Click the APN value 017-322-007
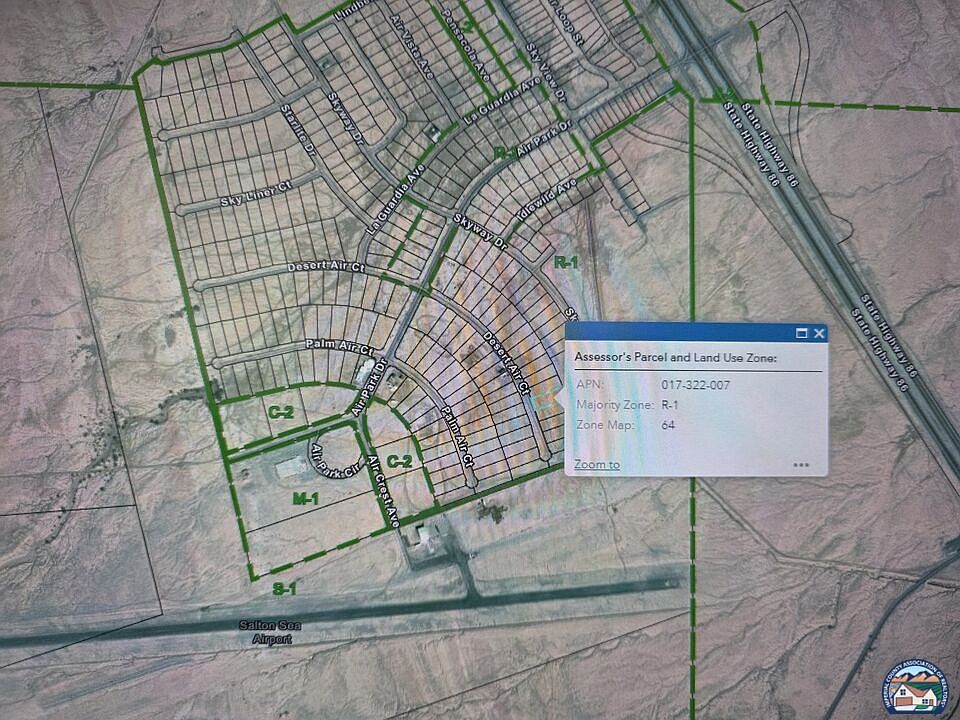The width and height of the screenshot is (960, 720). 694,384
